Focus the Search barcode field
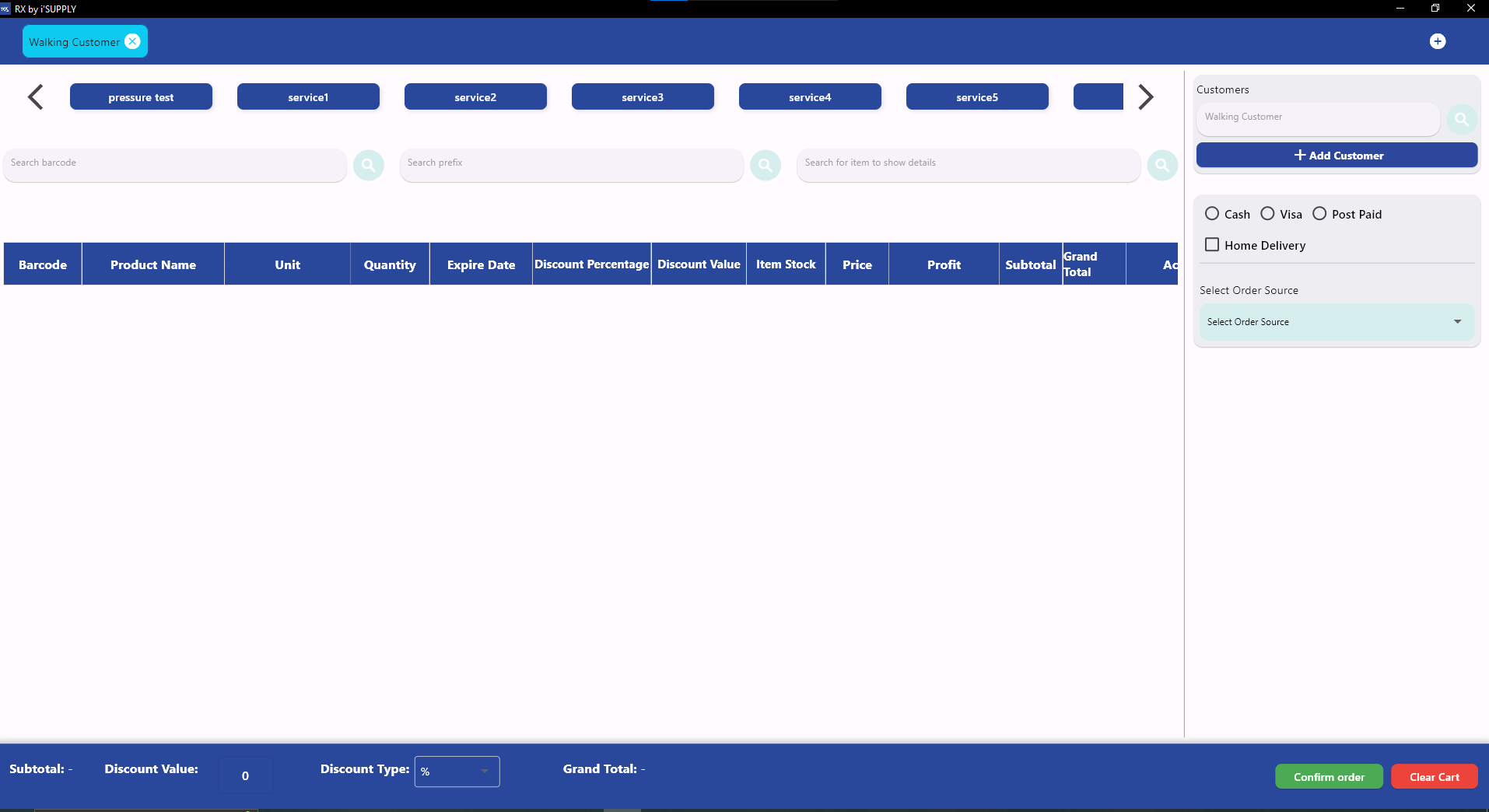Screen dimensions: 1489x812 click(175, 165)
